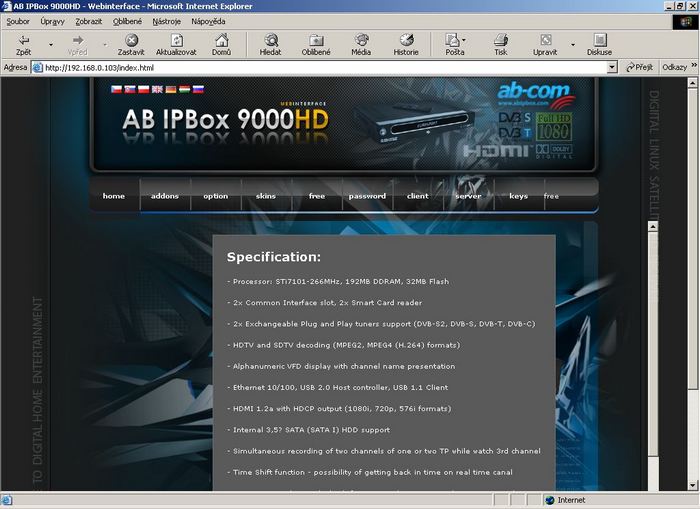Click the Upravit edit toolbar icon
Image resolution: width=700 pixels, height=509 pixels.
pos(545,45)
